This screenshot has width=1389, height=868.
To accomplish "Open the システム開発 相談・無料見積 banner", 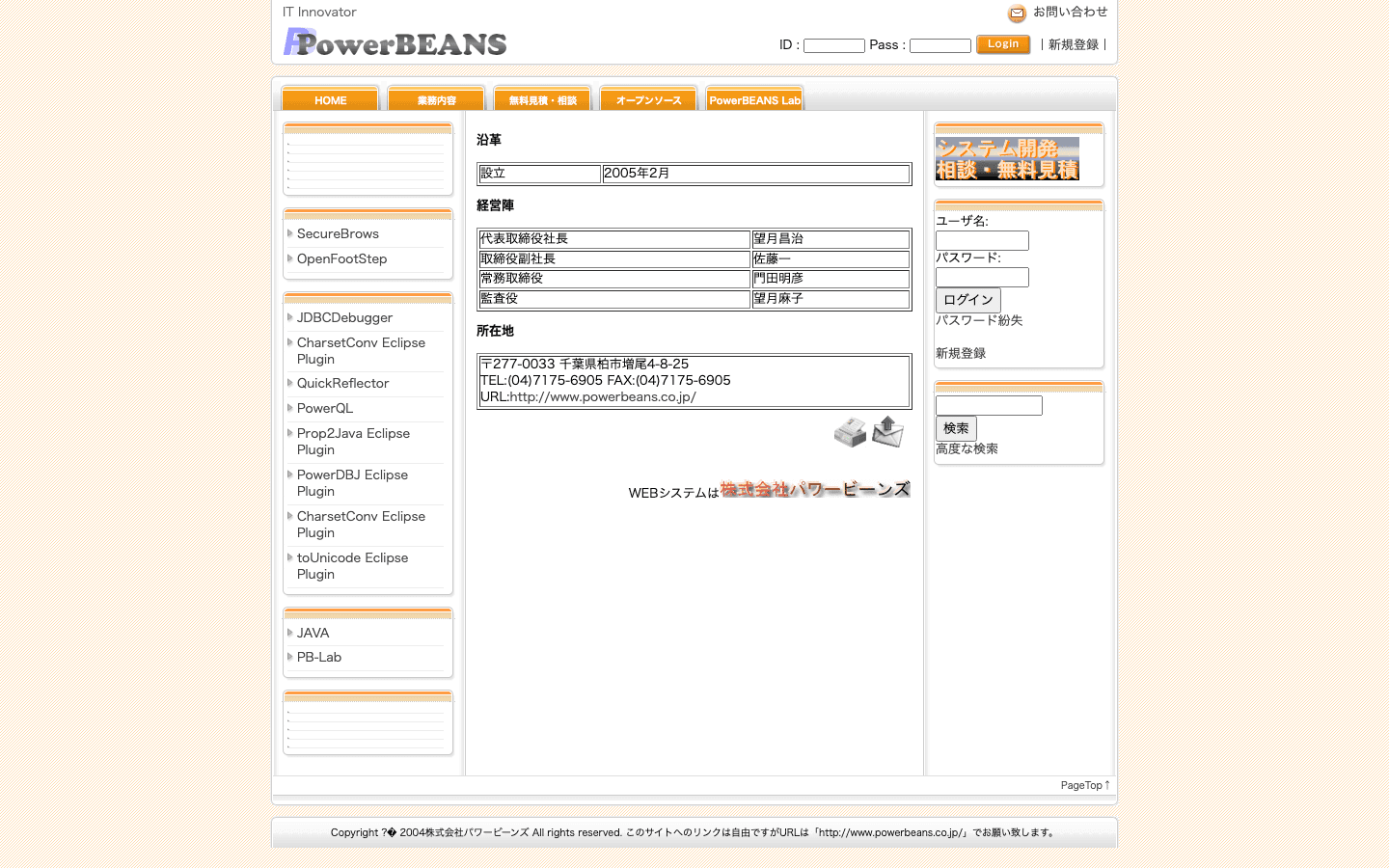I will click(1007, 158).
